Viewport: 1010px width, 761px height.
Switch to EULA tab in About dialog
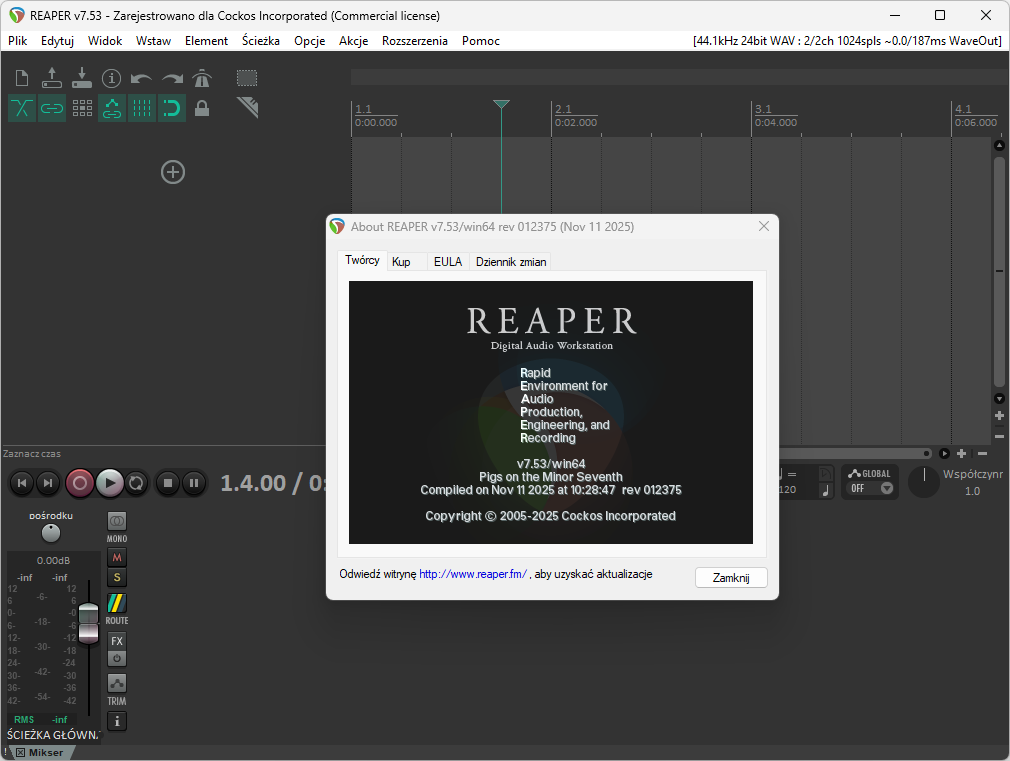(x=448, y=262)
